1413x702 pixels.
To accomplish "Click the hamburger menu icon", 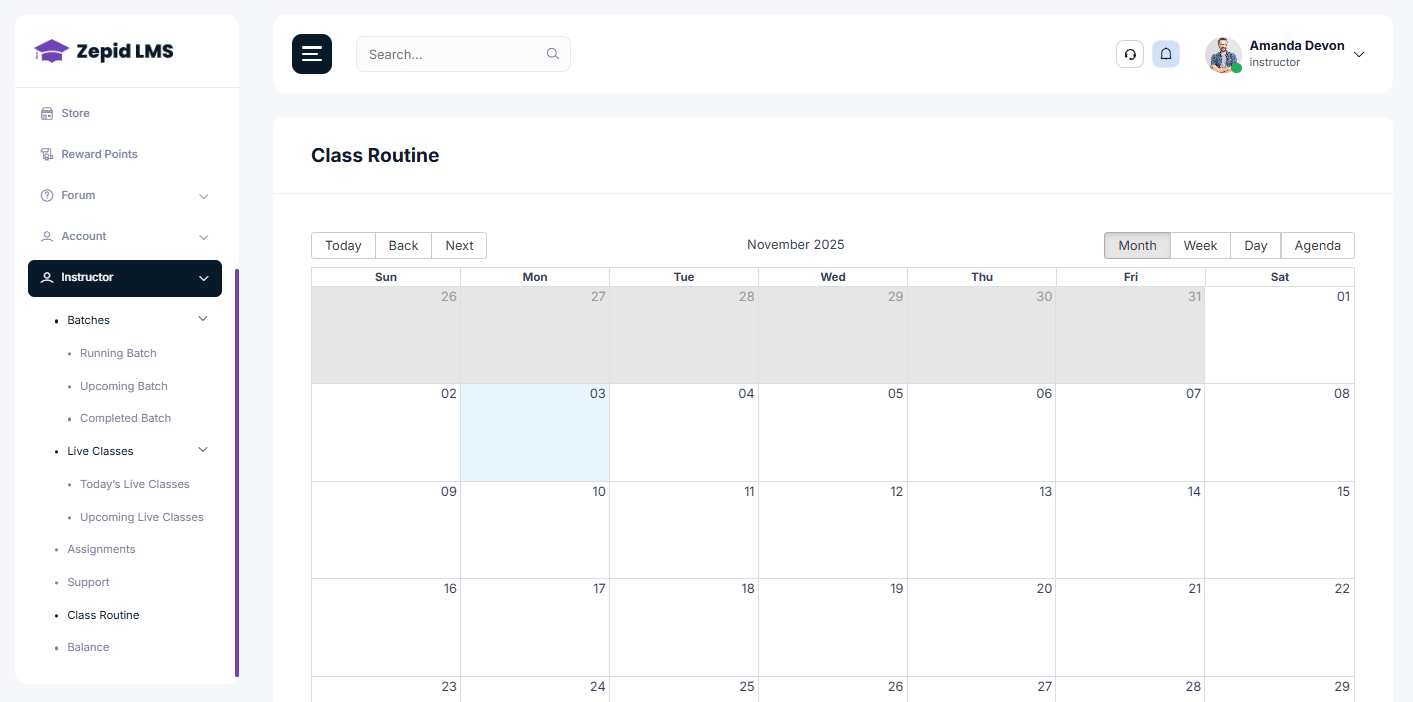I will [312, 54].
